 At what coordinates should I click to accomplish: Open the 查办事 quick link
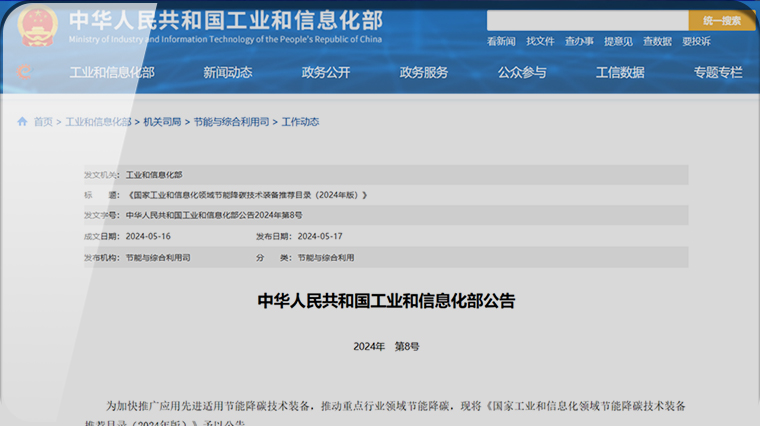579,42
